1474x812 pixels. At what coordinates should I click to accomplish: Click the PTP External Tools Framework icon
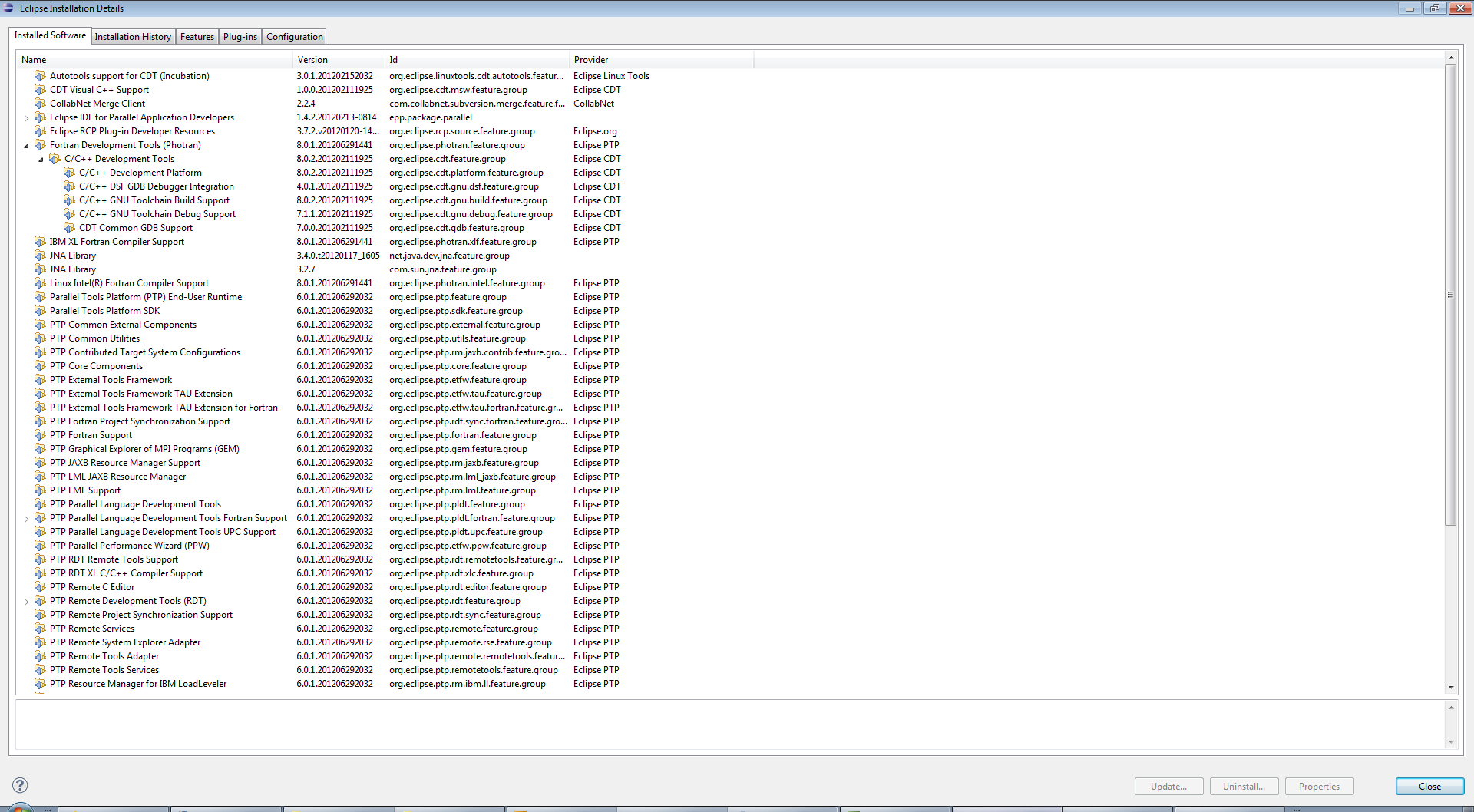(40, 380)
